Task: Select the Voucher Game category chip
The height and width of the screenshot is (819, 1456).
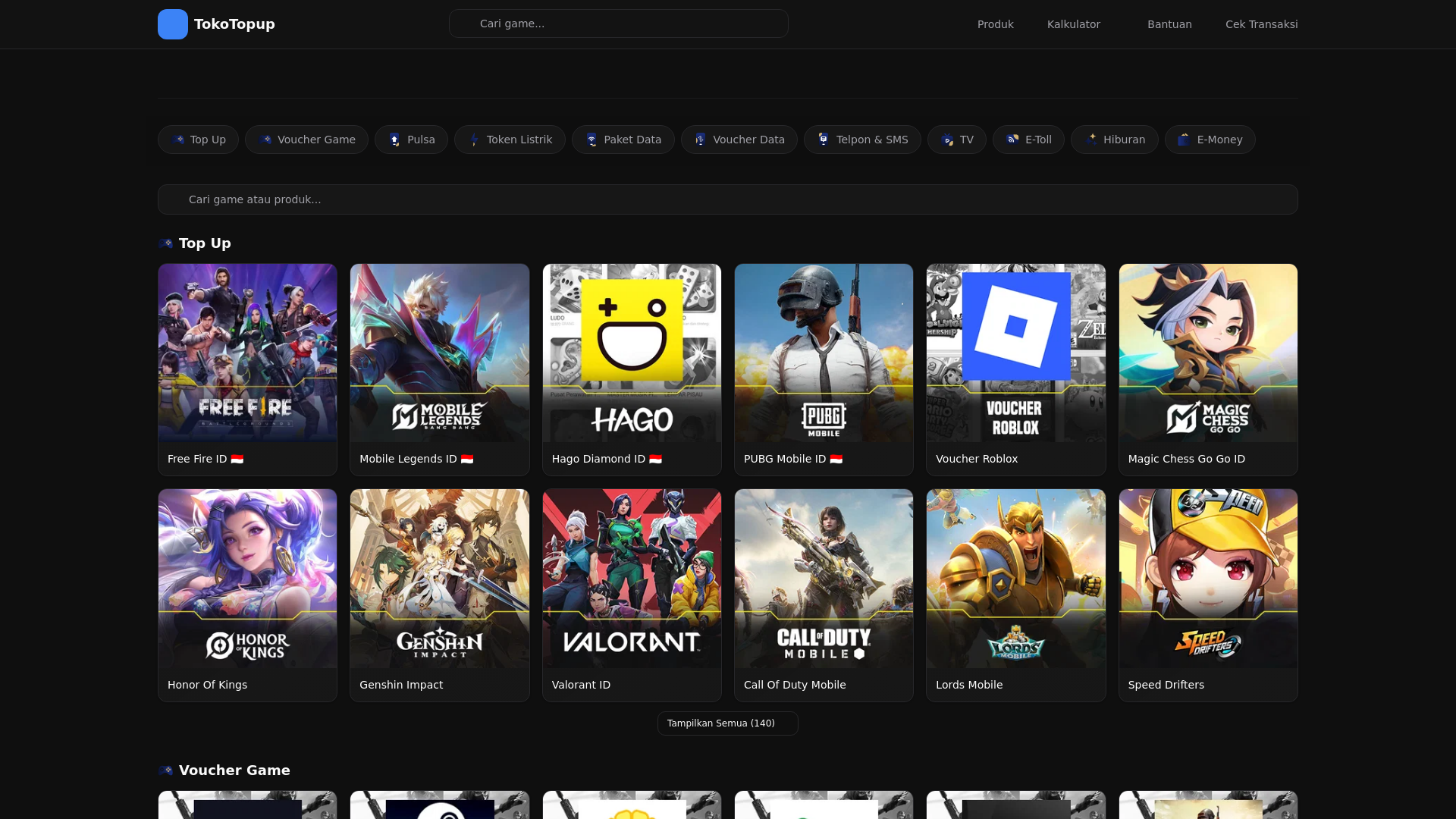Action: [x=306, y=140]
